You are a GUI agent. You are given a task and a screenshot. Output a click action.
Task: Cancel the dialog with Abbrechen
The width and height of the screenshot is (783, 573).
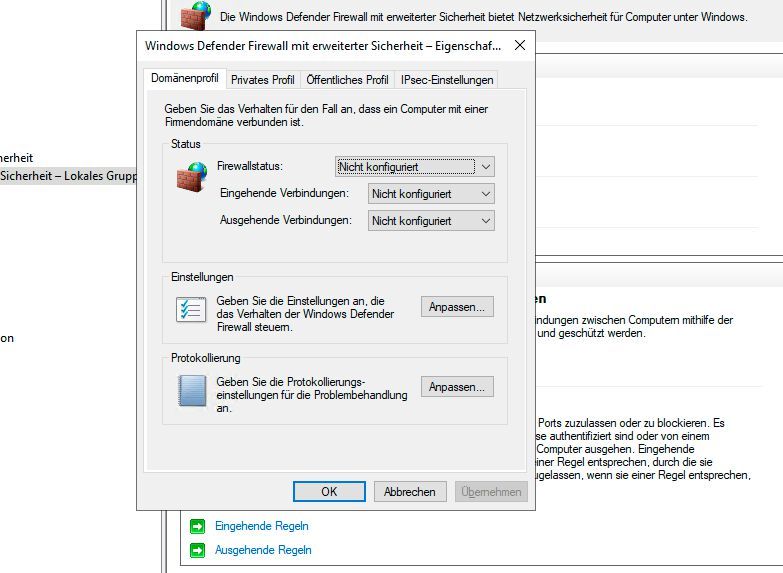pos(409,492)
